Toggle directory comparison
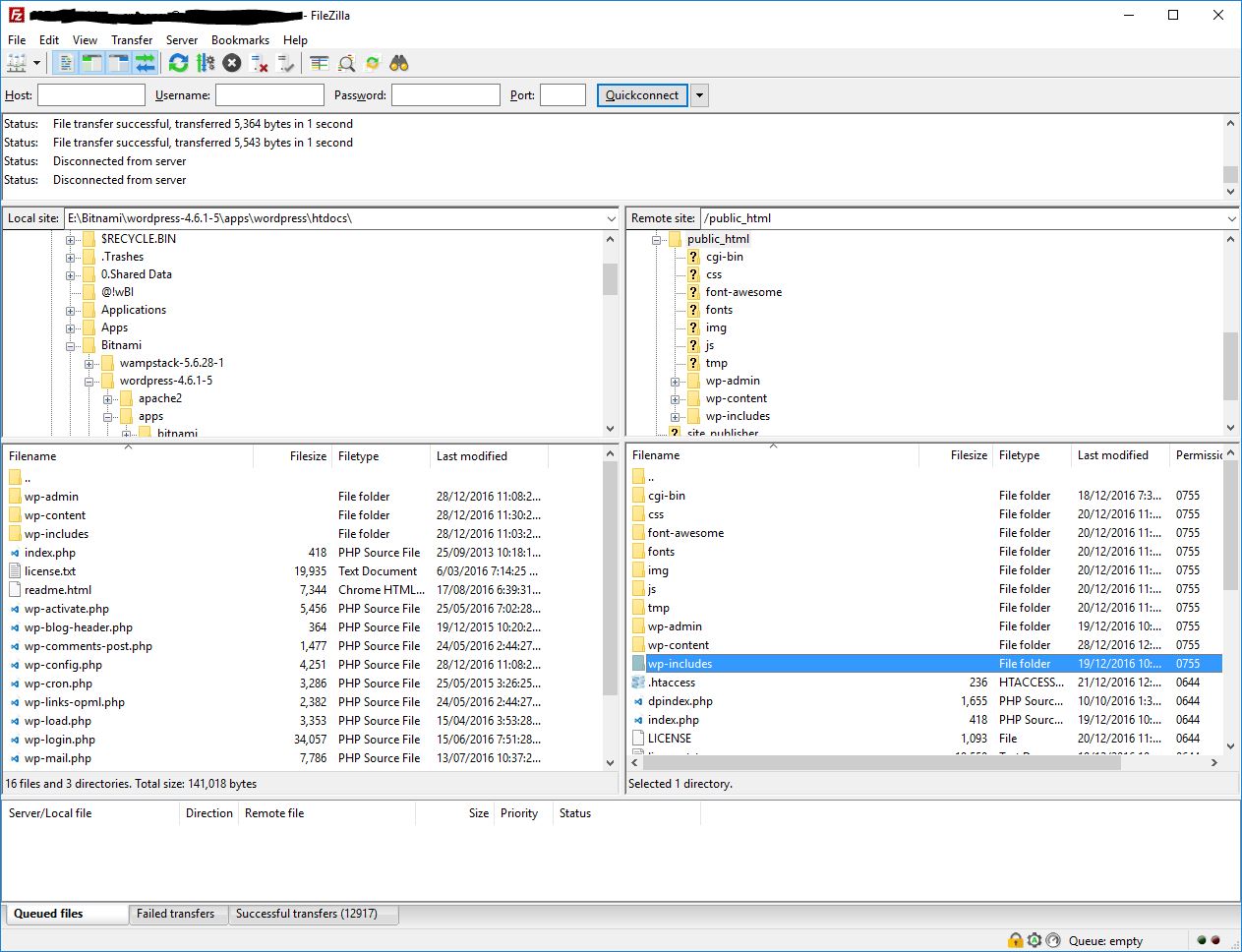 pyautogui.click(x=320, y=63)
